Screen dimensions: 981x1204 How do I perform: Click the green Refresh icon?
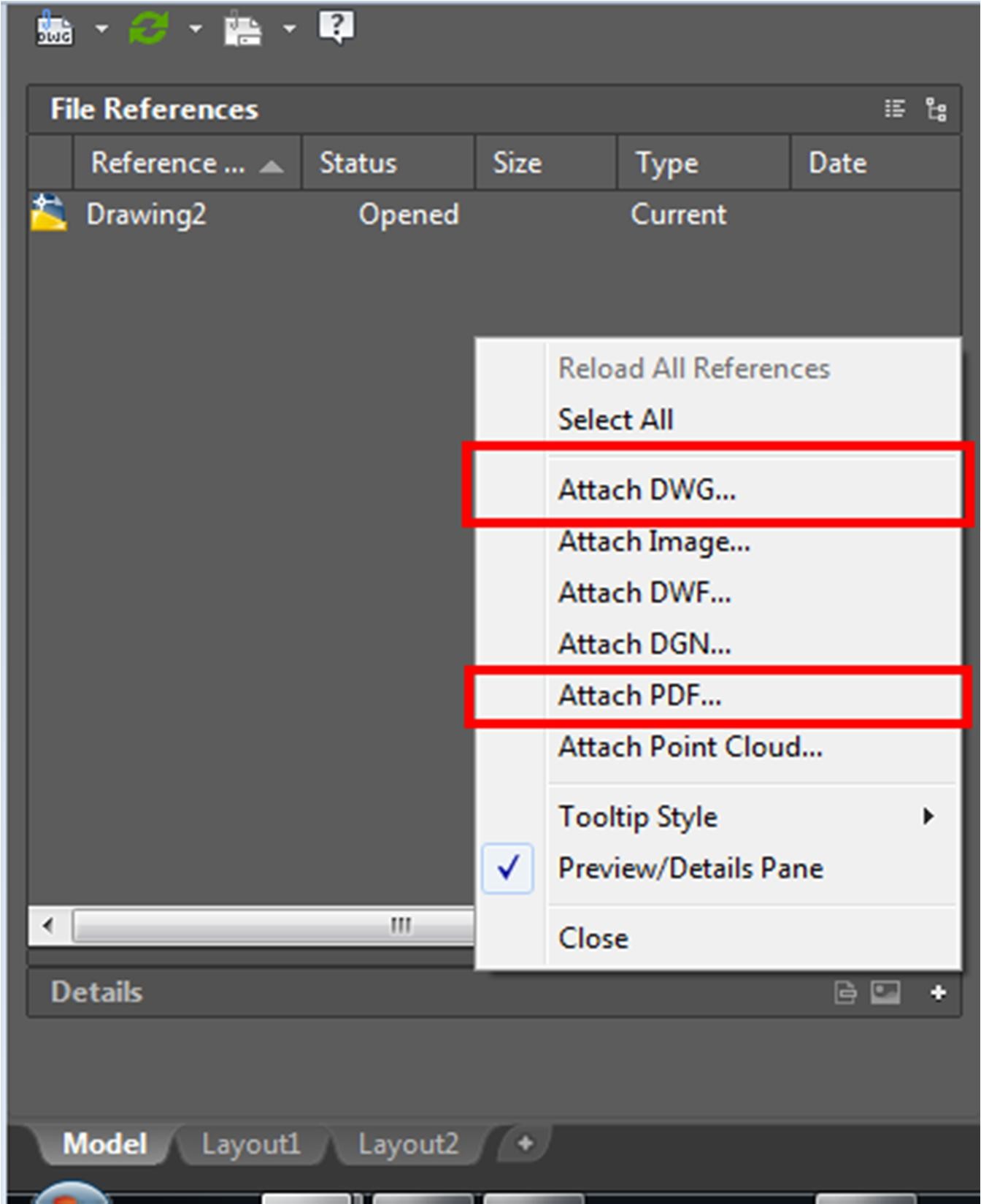149,29
